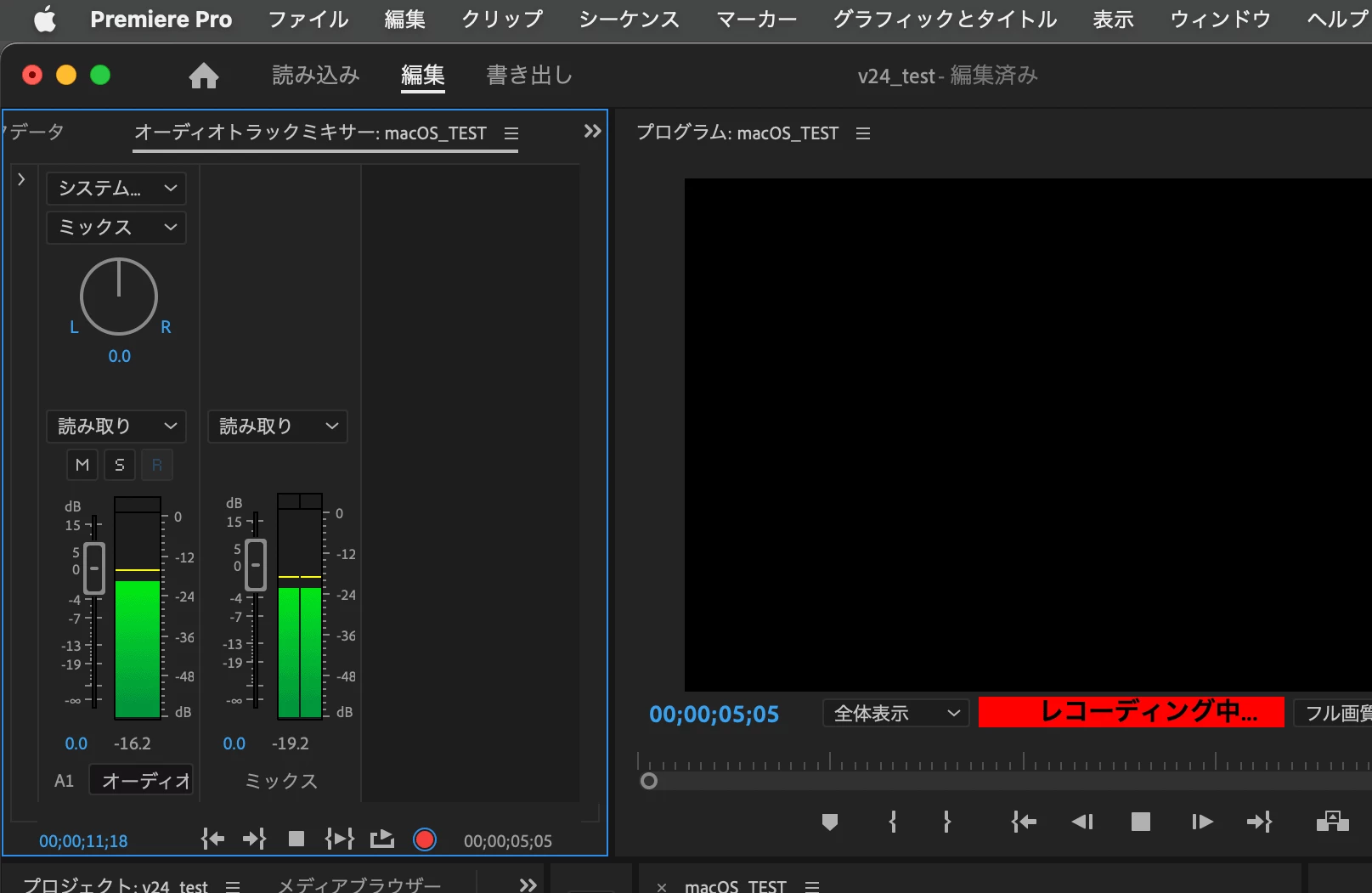Open the Apple menu
This screenshot has width=1372, height=893.
(45, 19)
